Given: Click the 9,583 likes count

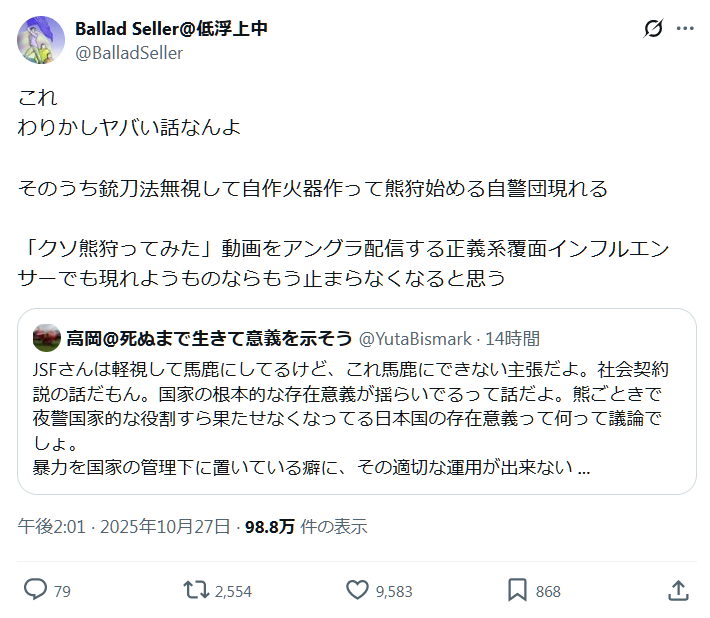Looking at the screenshot, I should 394,591.
